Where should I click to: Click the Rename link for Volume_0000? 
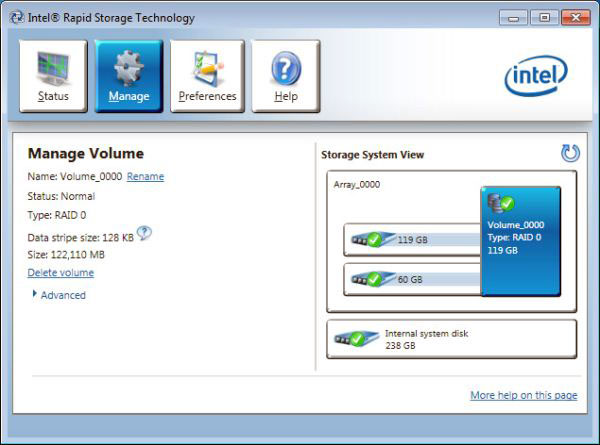[145, 176]
